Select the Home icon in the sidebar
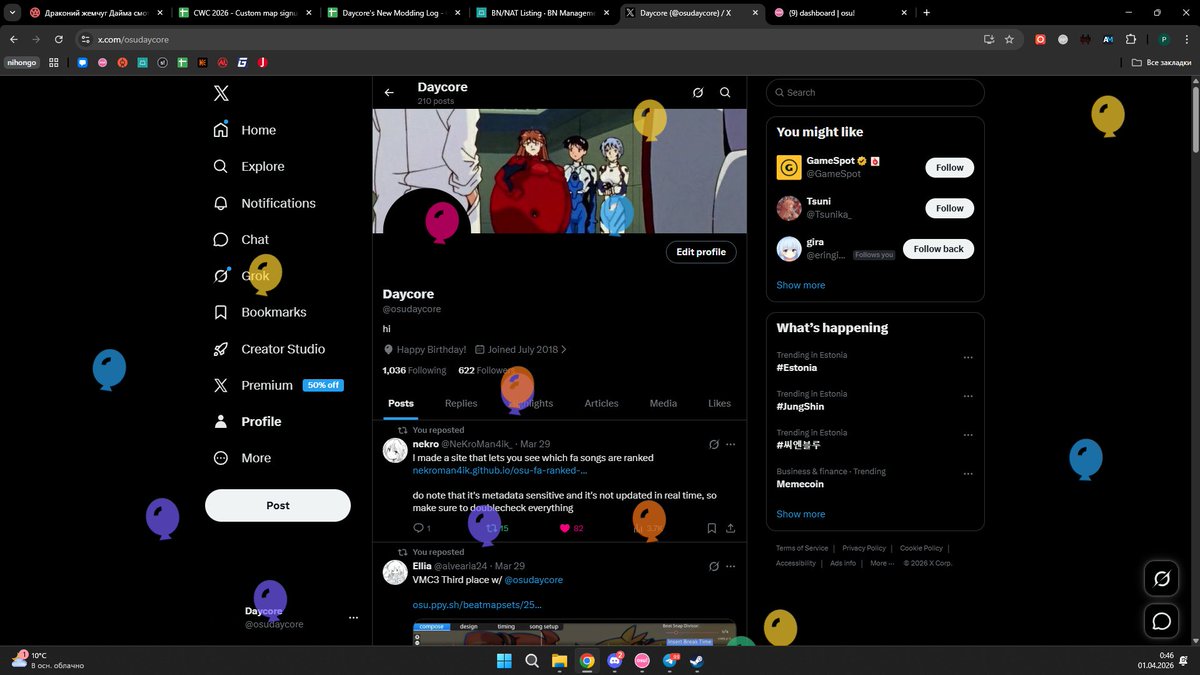This screenshot has height=675, width=1200. pos(220,129)
